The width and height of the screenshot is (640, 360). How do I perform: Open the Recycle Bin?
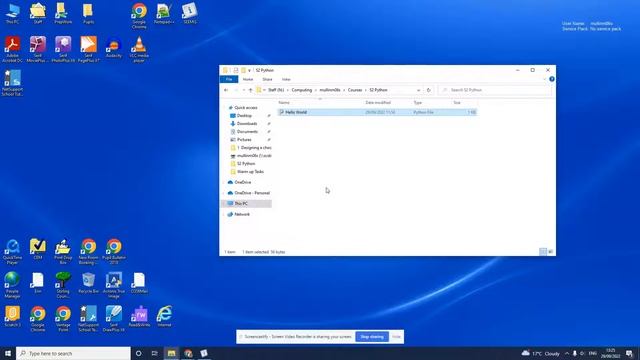point(88,283)
